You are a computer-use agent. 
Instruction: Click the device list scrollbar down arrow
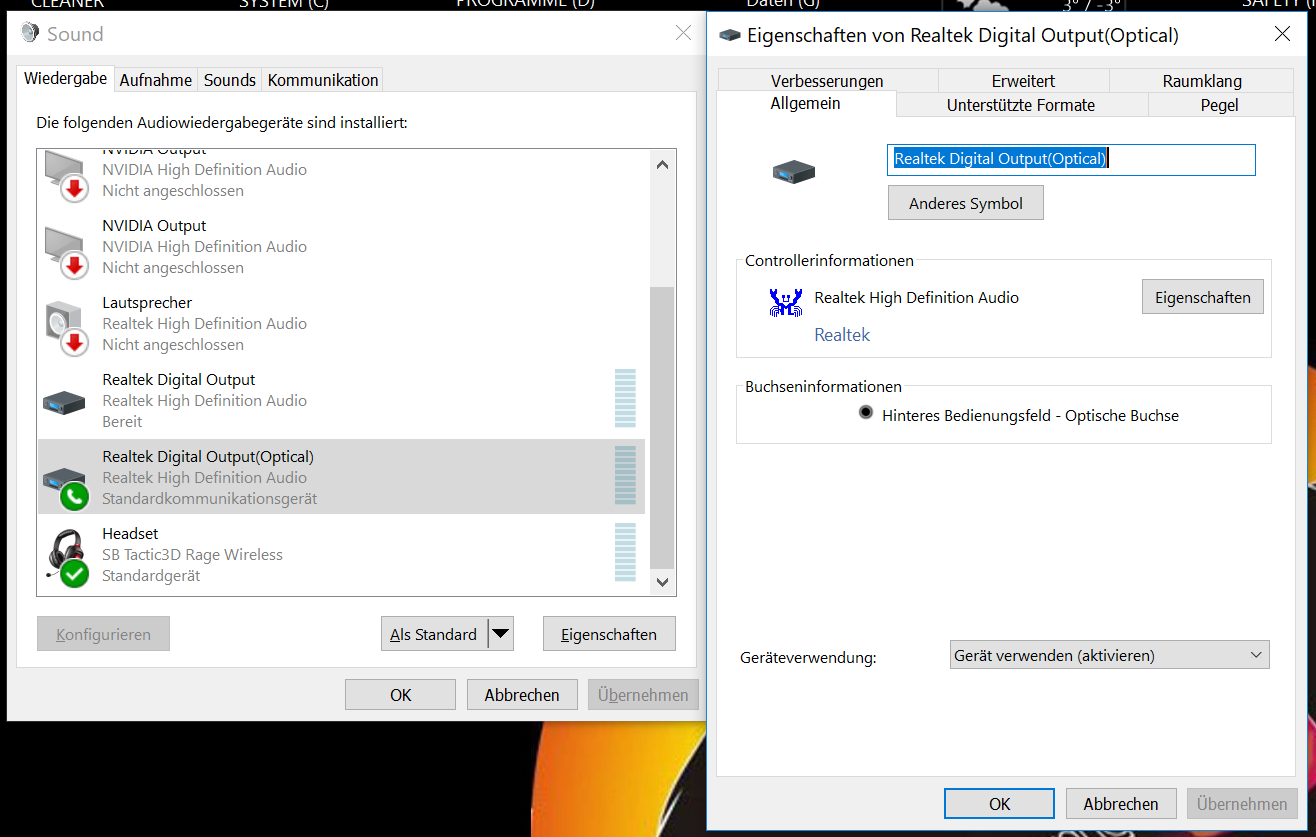tap(662, 581)
